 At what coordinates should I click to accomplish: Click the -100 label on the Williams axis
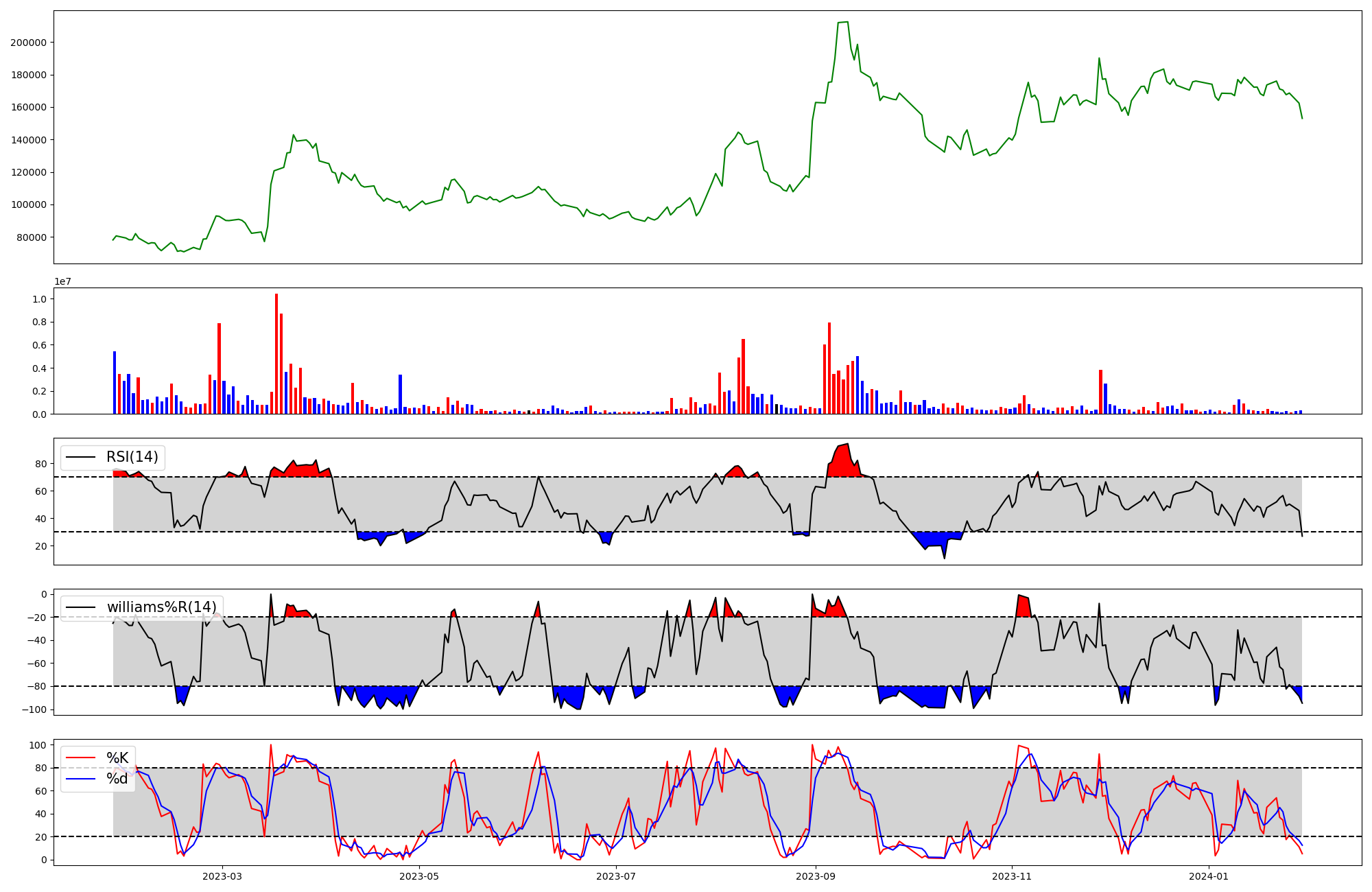pos(34,709)
